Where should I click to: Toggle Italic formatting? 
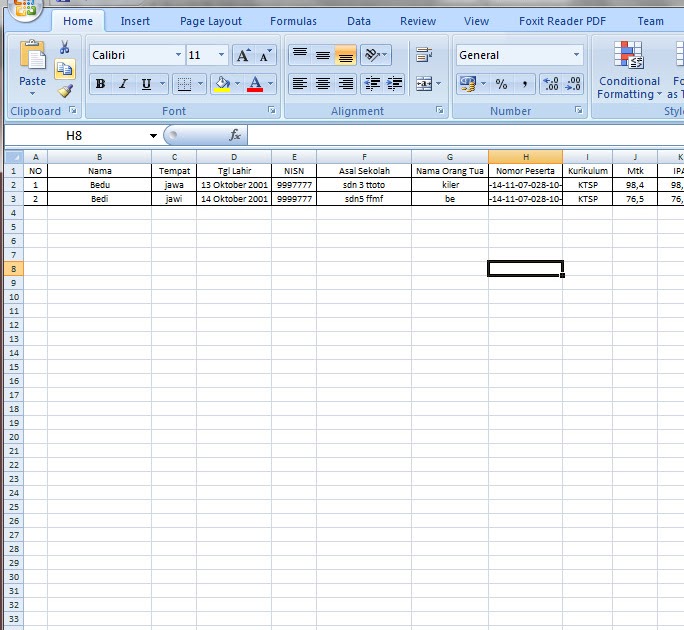(123, 84)
